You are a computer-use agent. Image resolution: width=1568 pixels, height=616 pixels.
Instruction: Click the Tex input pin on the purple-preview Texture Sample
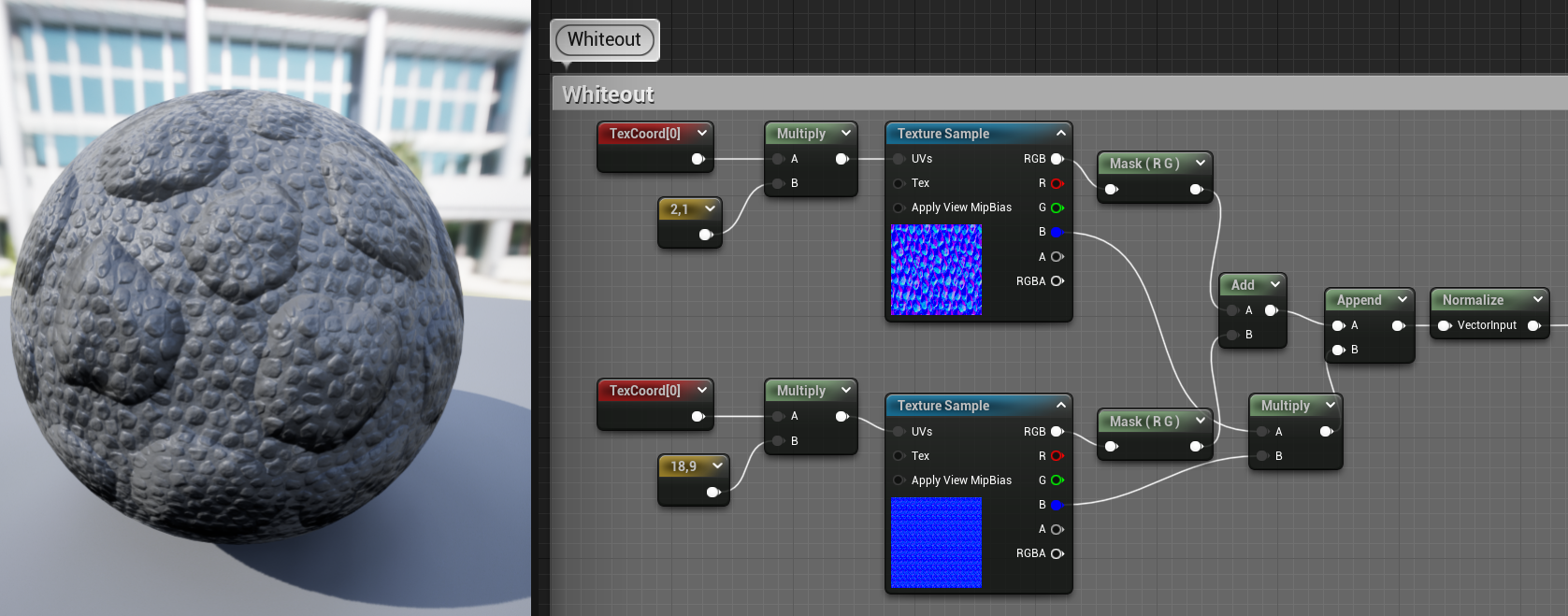pyautogui.click(x=899, y=183)
